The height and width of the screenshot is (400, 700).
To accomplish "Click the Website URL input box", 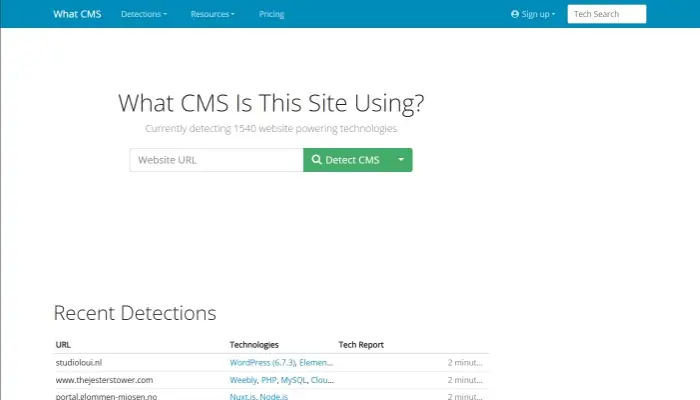I will (x=216, y=160).
